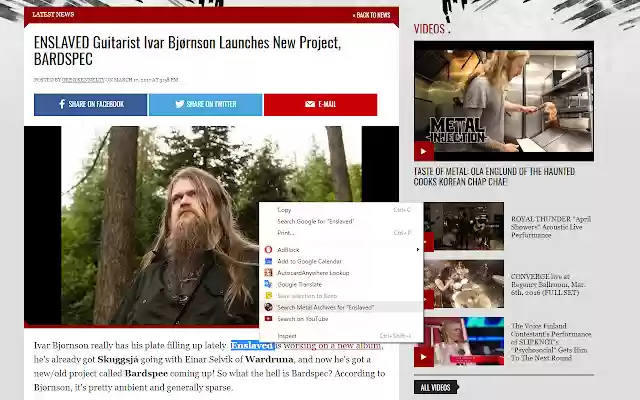Image resolution: width=640 pixels, height=400 pixels.
Task: Open the Converge live video thumbnail
Action: [x=464, y=284]
